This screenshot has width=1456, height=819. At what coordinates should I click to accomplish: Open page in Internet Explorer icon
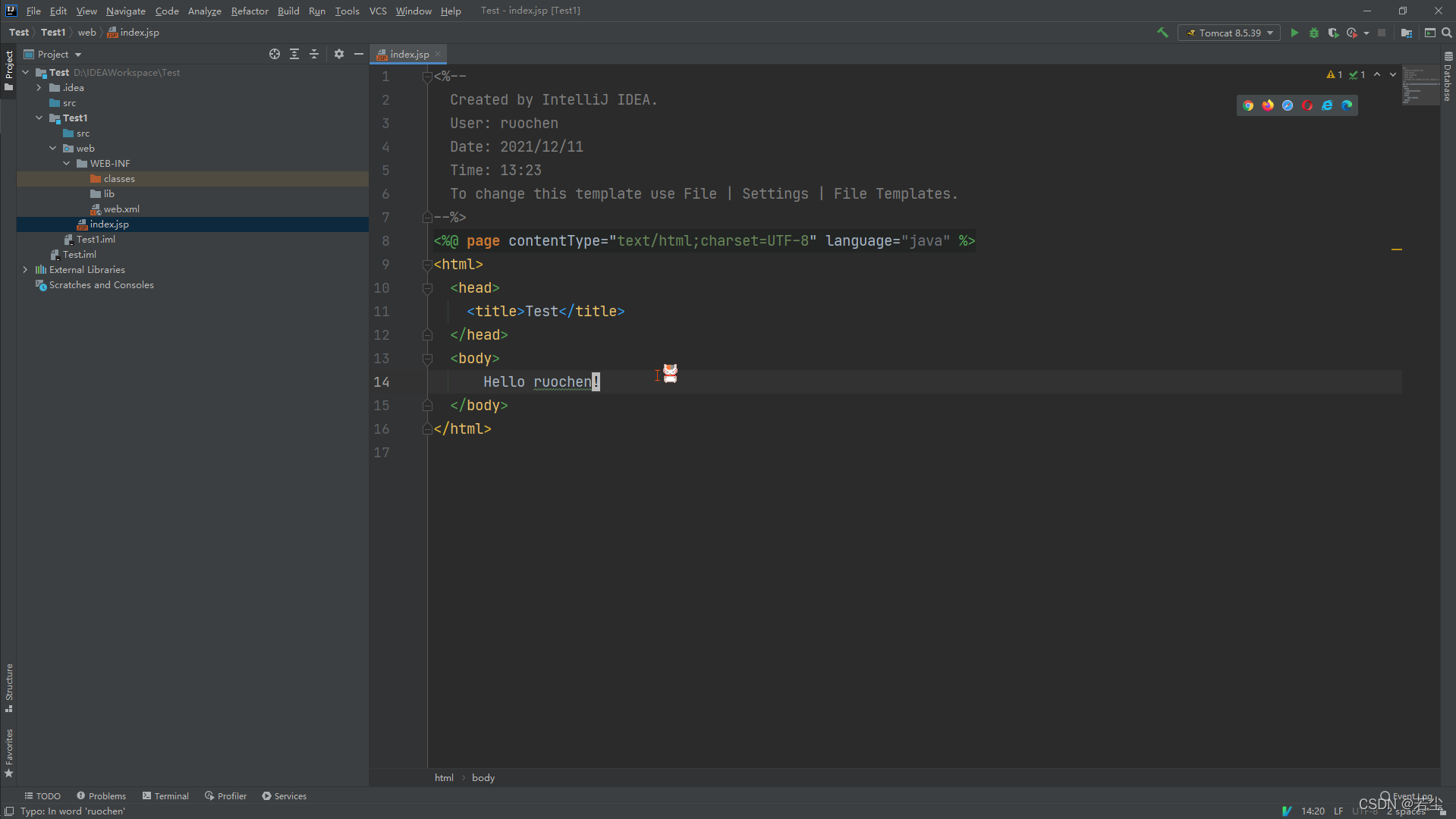point(1327,105)
